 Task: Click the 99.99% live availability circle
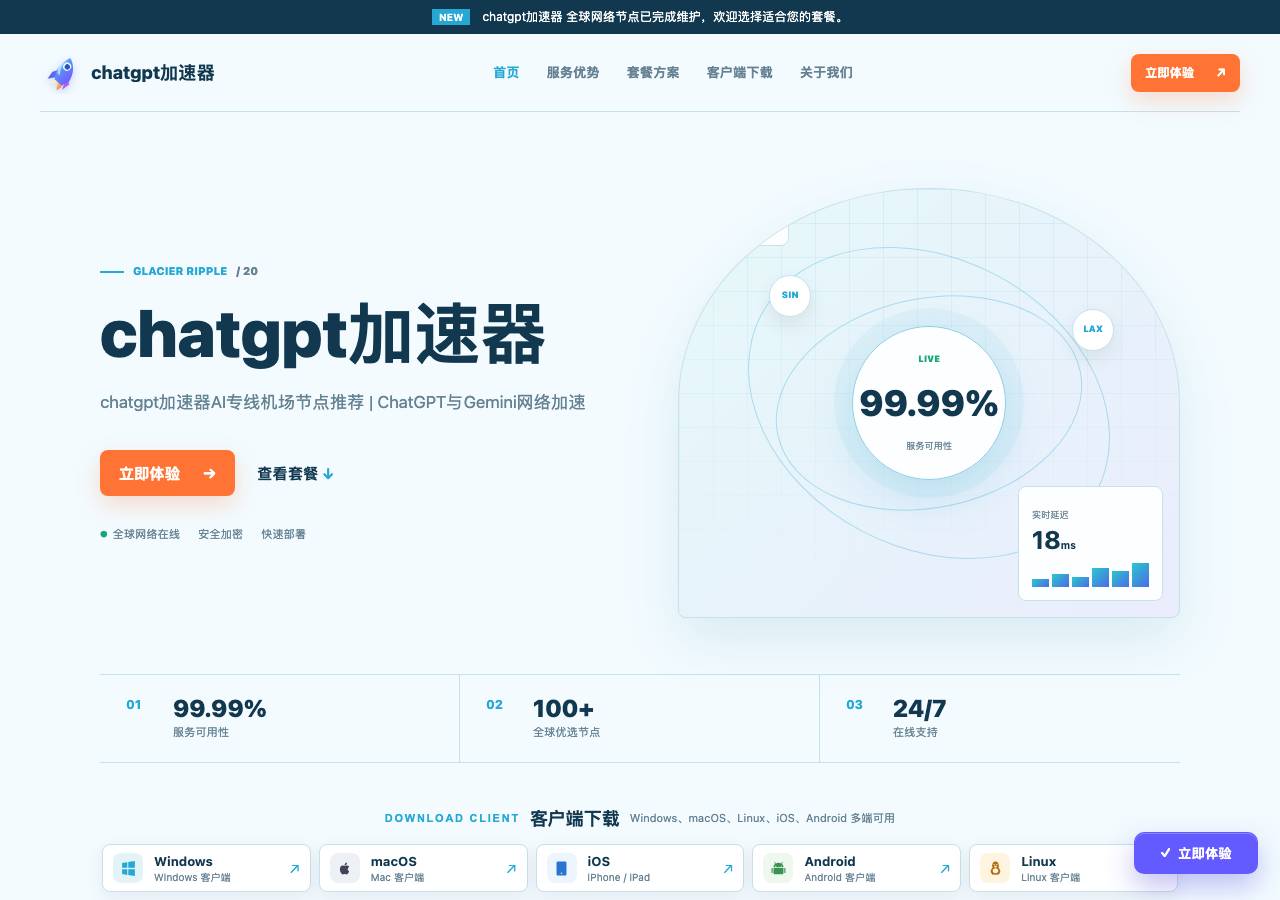929,403
